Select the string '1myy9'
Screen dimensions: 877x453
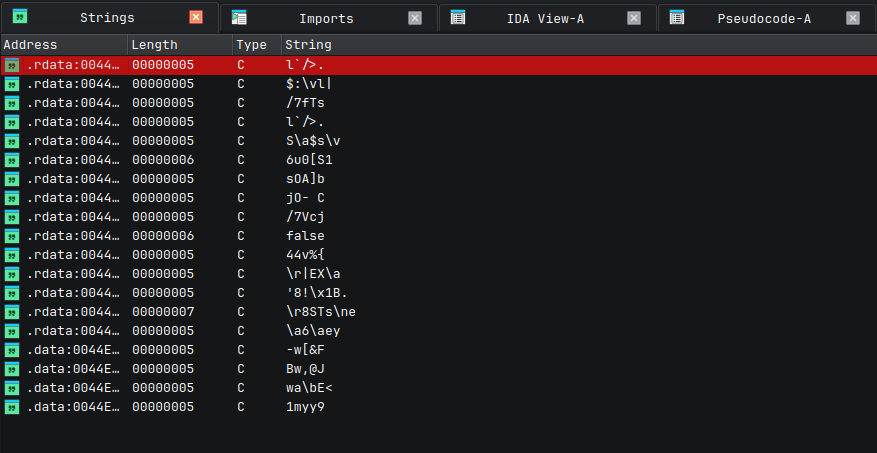(x=305, y=408)
